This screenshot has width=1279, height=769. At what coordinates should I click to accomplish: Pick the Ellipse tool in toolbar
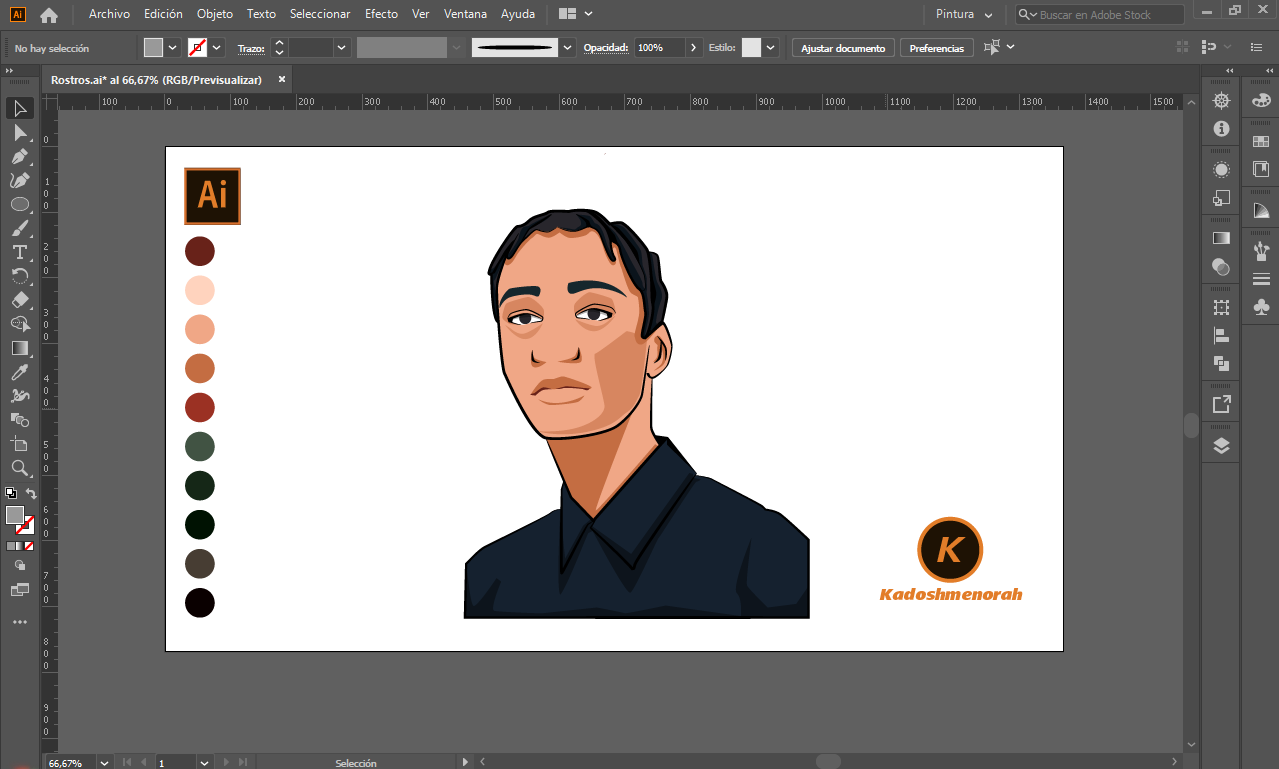point(19,204)
